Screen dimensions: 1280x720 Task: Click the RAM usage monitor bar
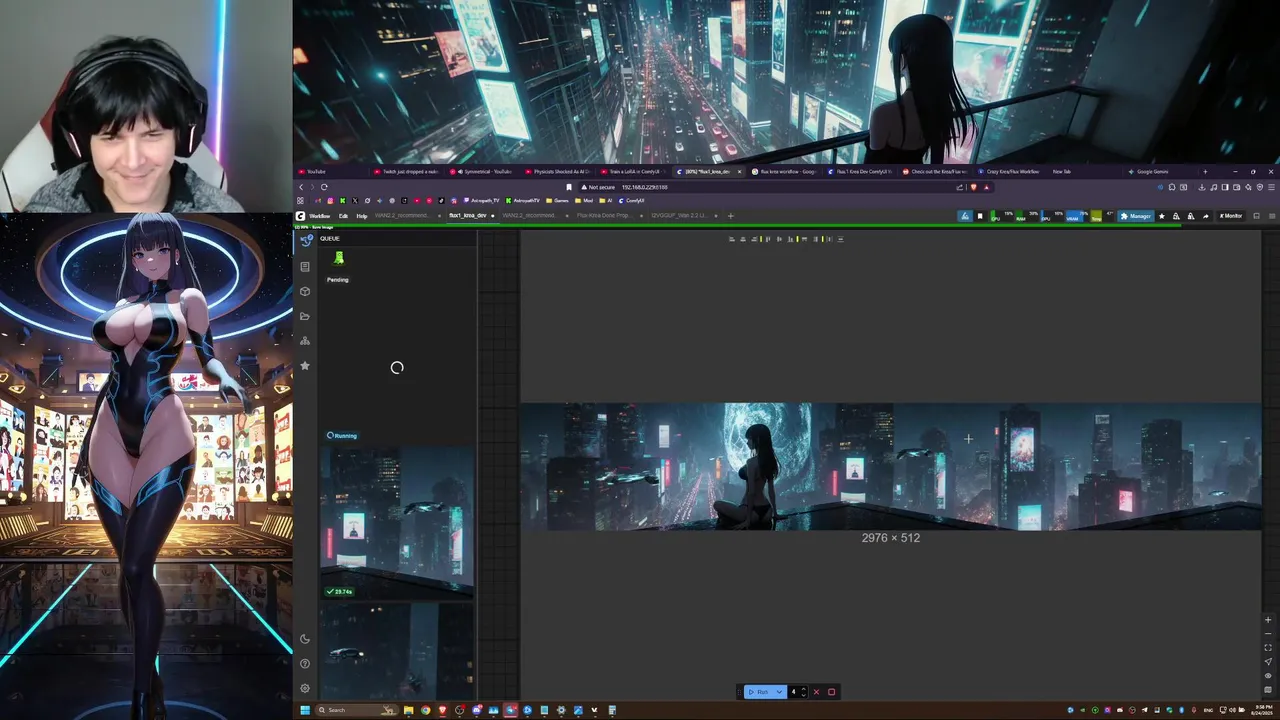coord(1026,216)
